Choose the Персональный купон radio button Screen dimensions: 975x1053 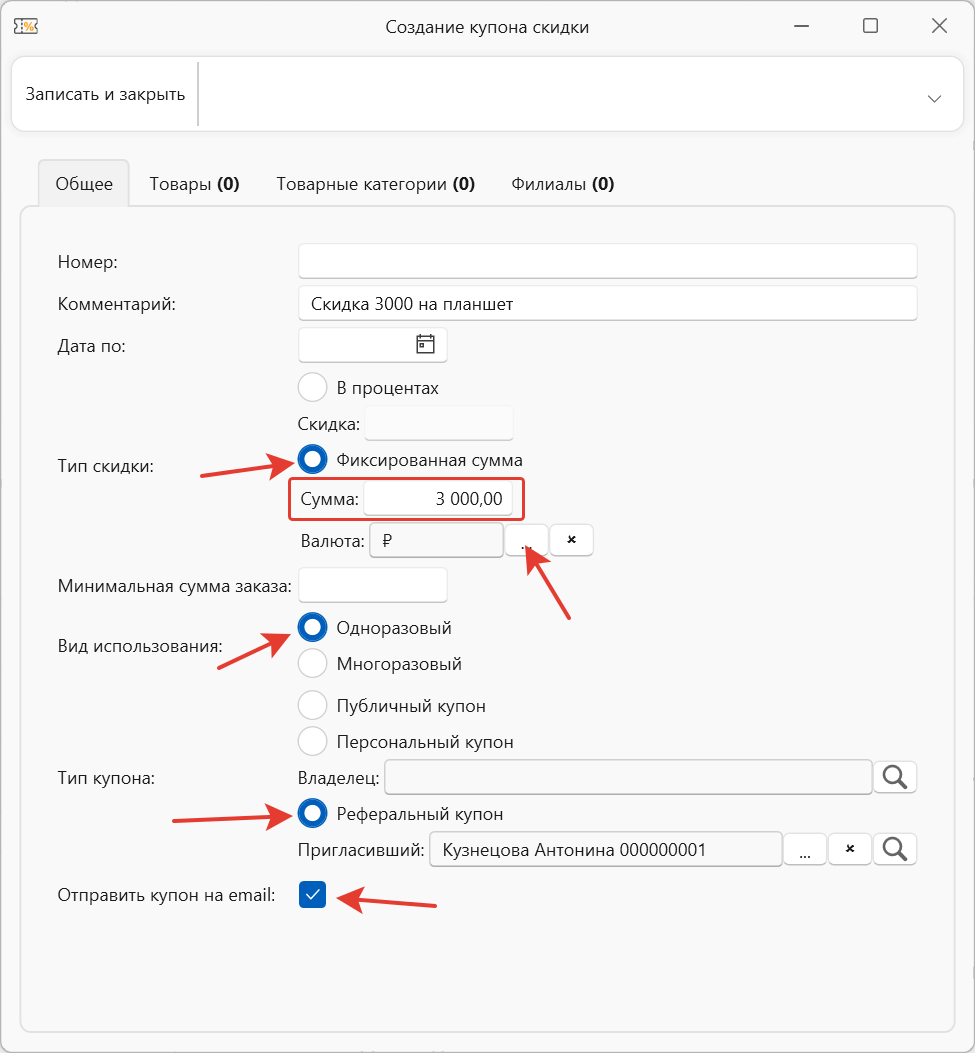coord(313,742)
